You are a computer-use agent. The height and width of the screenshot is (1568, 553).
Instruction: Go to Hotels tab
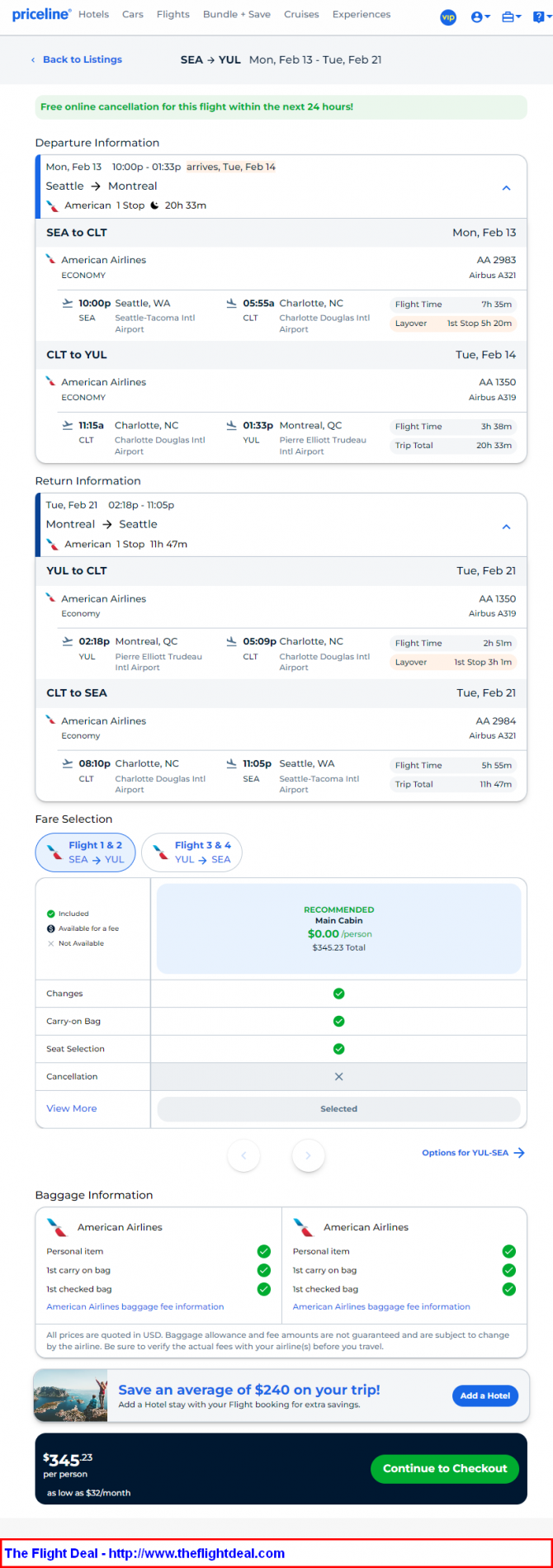(x=93, y=14)
